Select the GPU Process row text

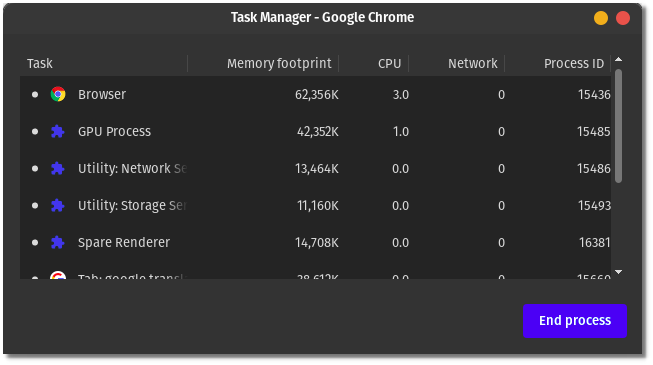[x=115, y=132]
